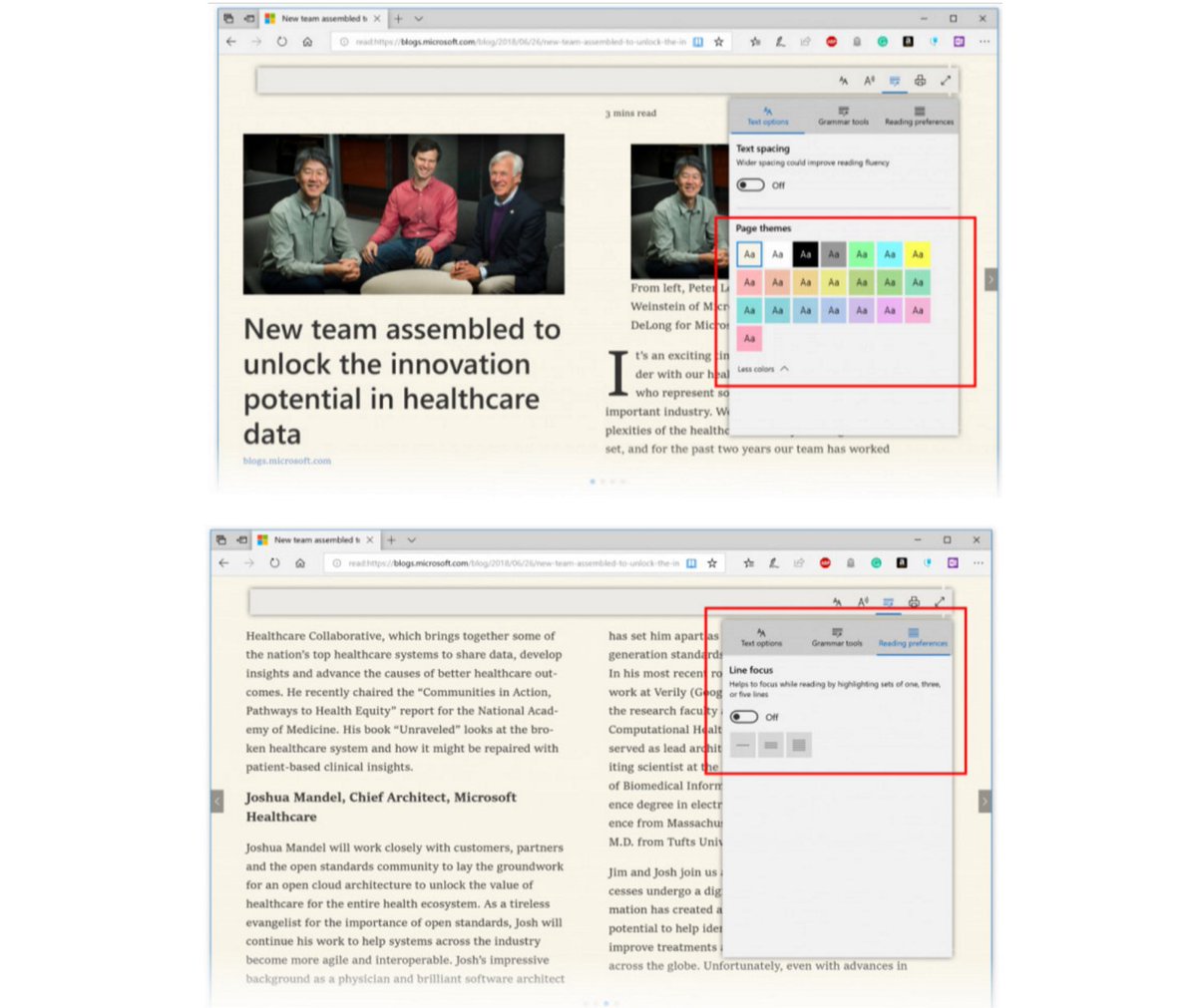Select the gray page theme swatch
This screenshot has height=1008, width=1197.
pos(833,254)
